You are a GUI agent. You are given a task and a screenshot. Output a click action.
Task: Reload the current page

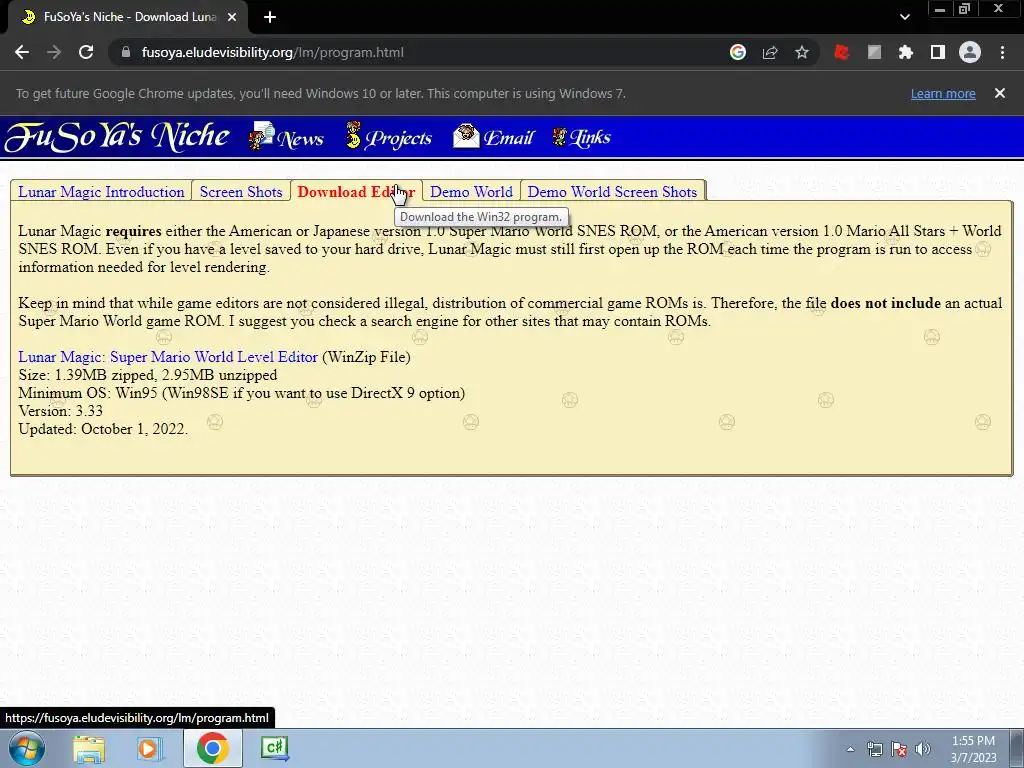[x=86, y=52]
